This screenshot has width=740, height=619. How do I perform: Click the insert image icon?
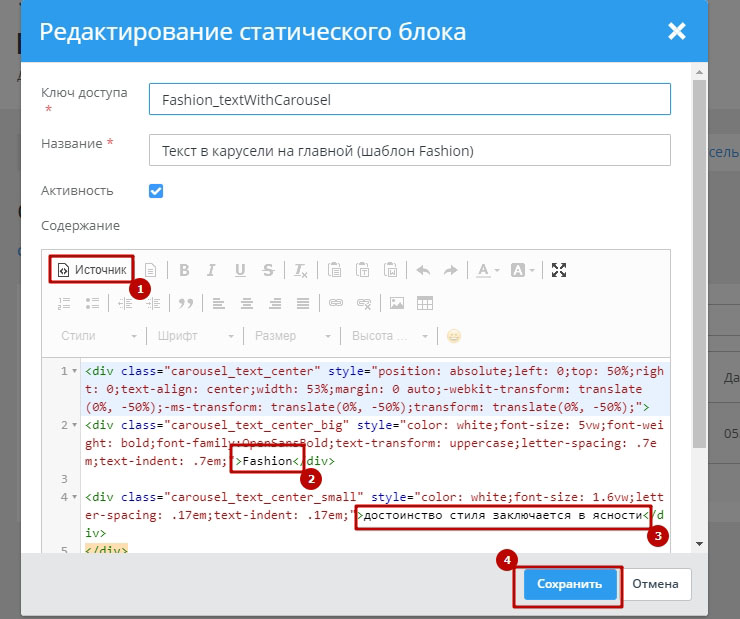coord(397,303)
